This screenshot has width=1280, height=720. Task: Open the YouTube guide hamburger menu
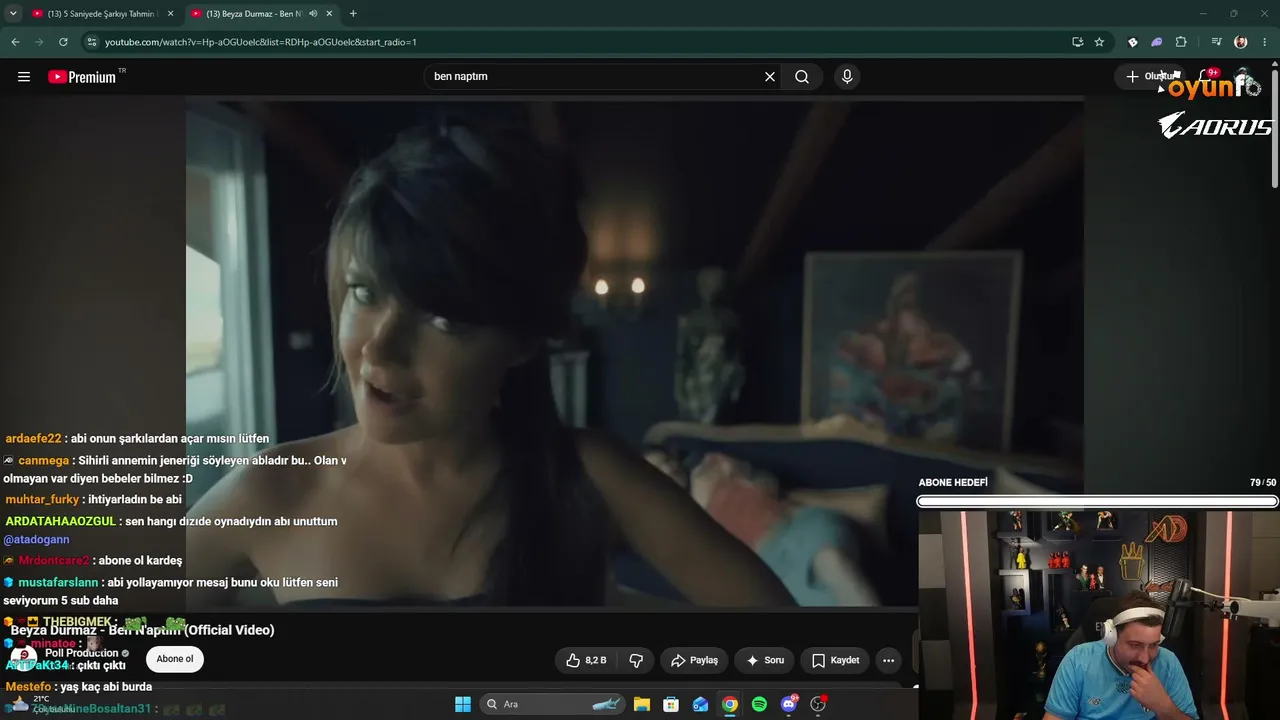(24, 77)
